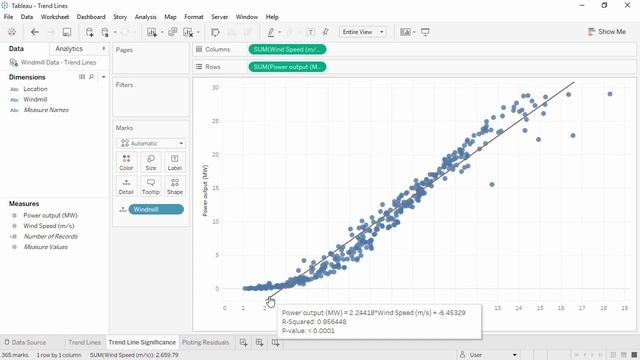Click the Add new data source icon

click(89, 32)
